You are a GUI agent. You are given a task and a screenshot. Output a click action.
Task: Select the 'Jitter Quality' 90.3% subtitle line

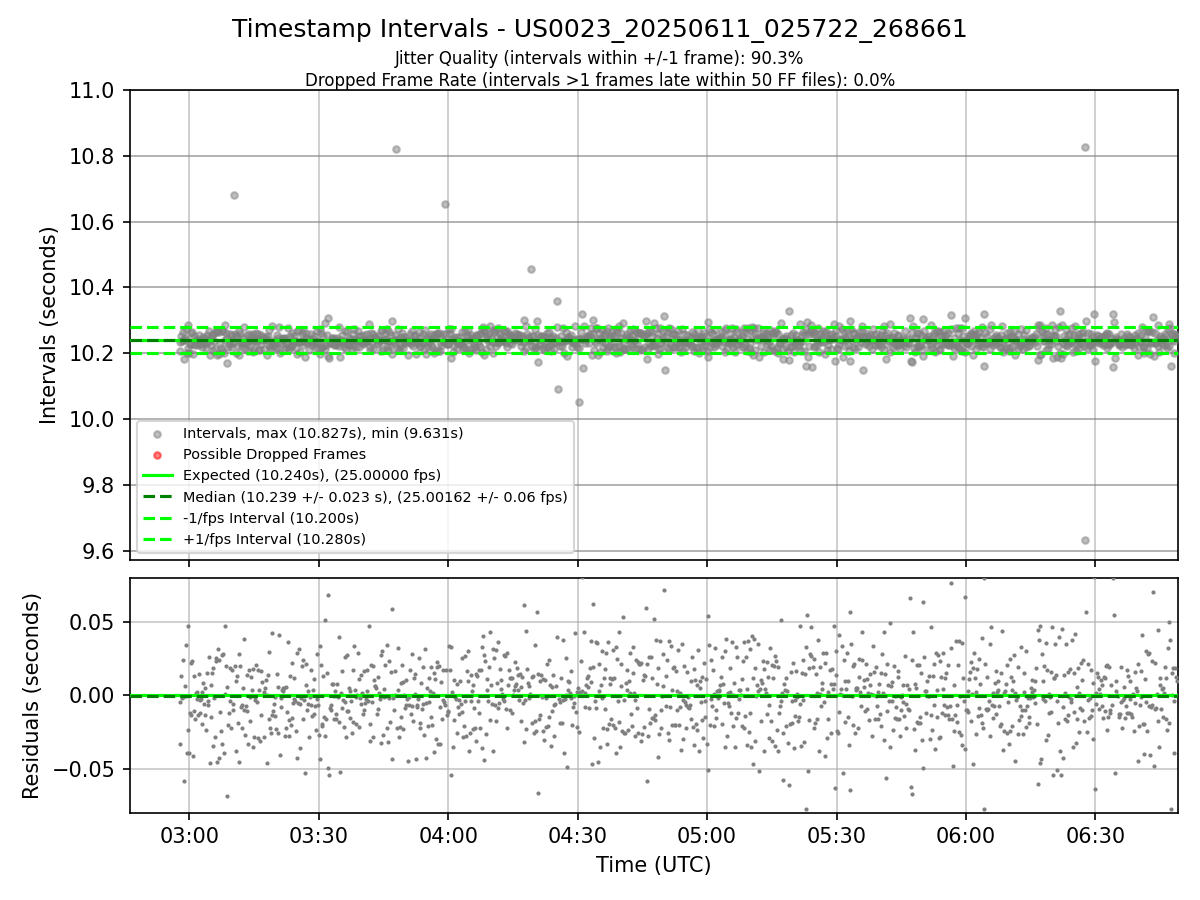599,58
